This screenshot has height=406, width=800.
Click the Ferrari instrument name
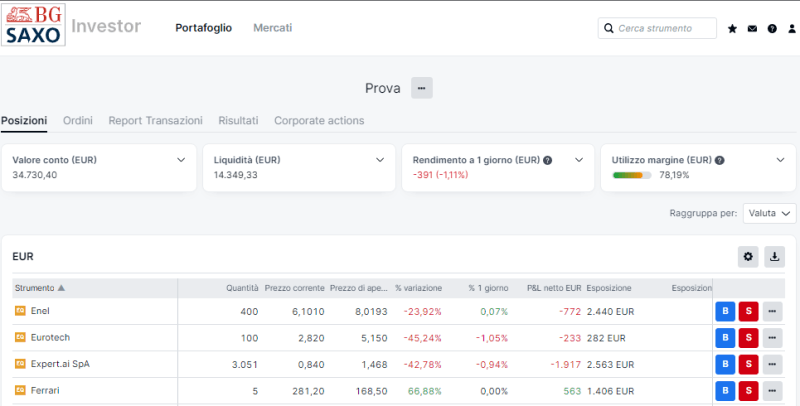[x=45, y=390]
